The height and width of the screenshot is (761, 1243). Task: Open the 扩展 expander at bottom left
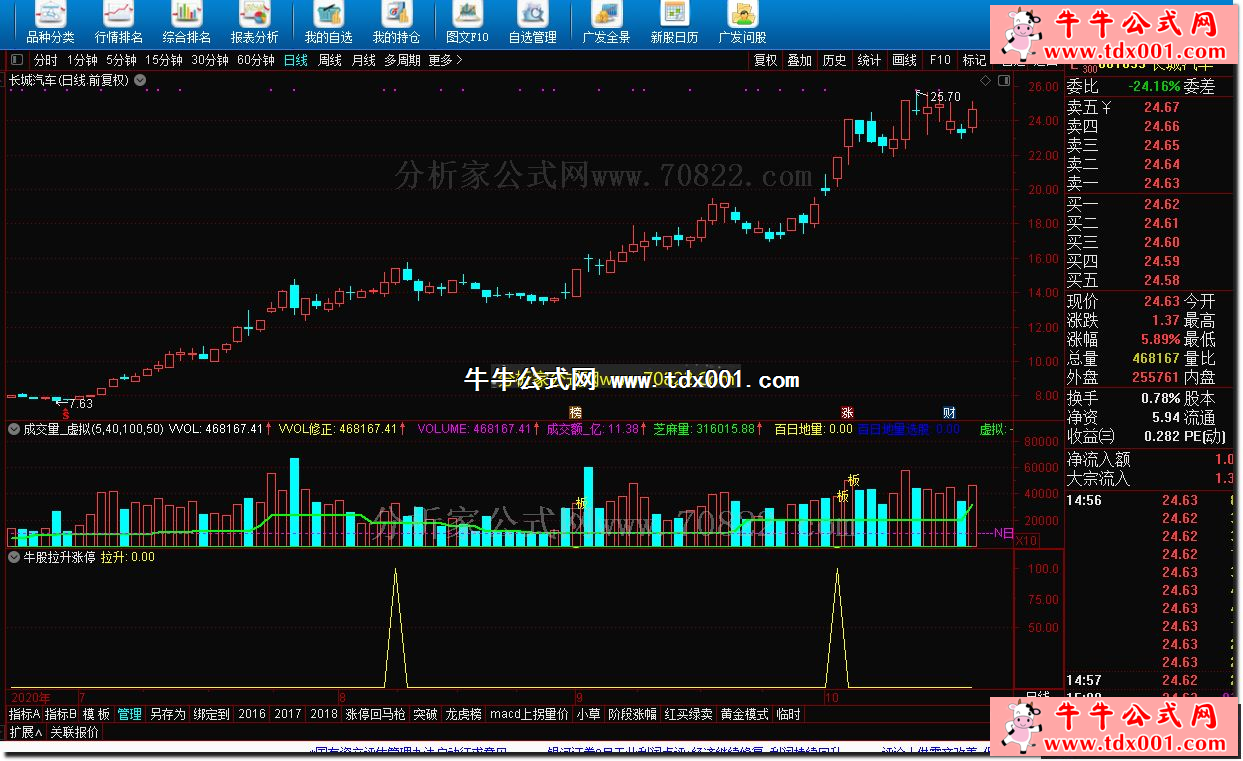[24, 732]
